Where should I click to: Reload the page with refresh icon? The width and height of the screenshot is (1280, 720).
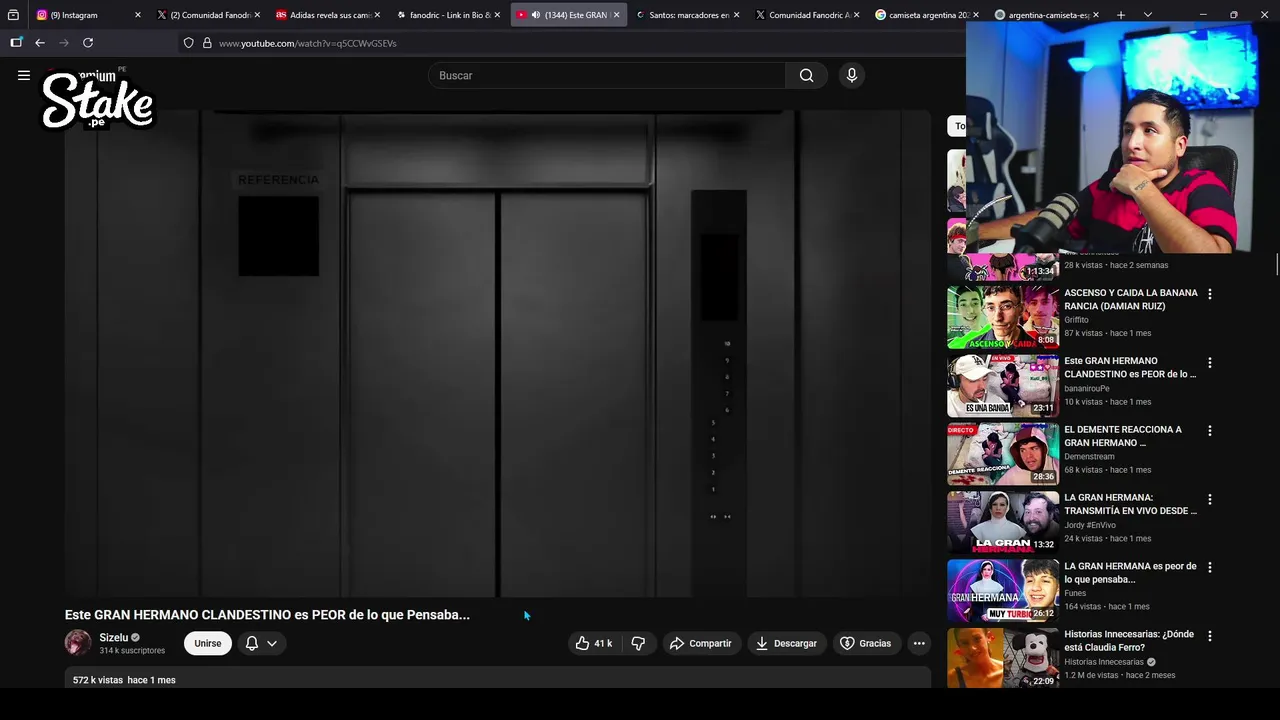(x=88, y=43)
